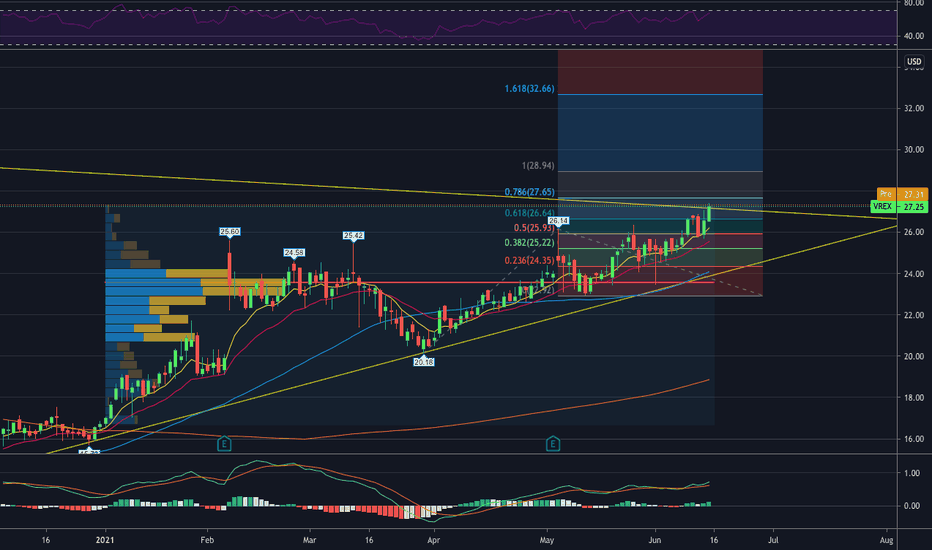
Task: Click the Jul label on time axis
Action: pyautogui.click(x=773, y=540)
